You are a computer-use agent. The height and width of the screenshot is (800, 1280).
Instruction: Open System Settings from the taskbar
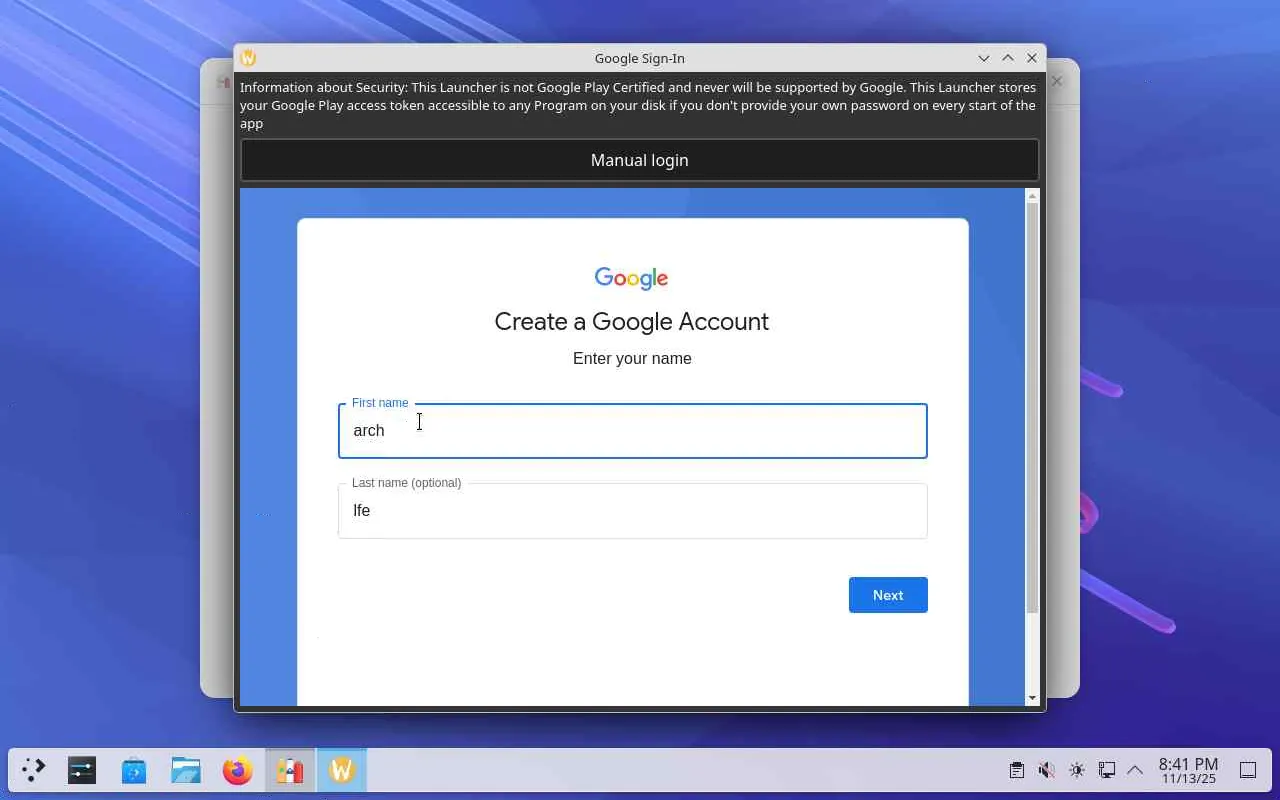point(82,770)
